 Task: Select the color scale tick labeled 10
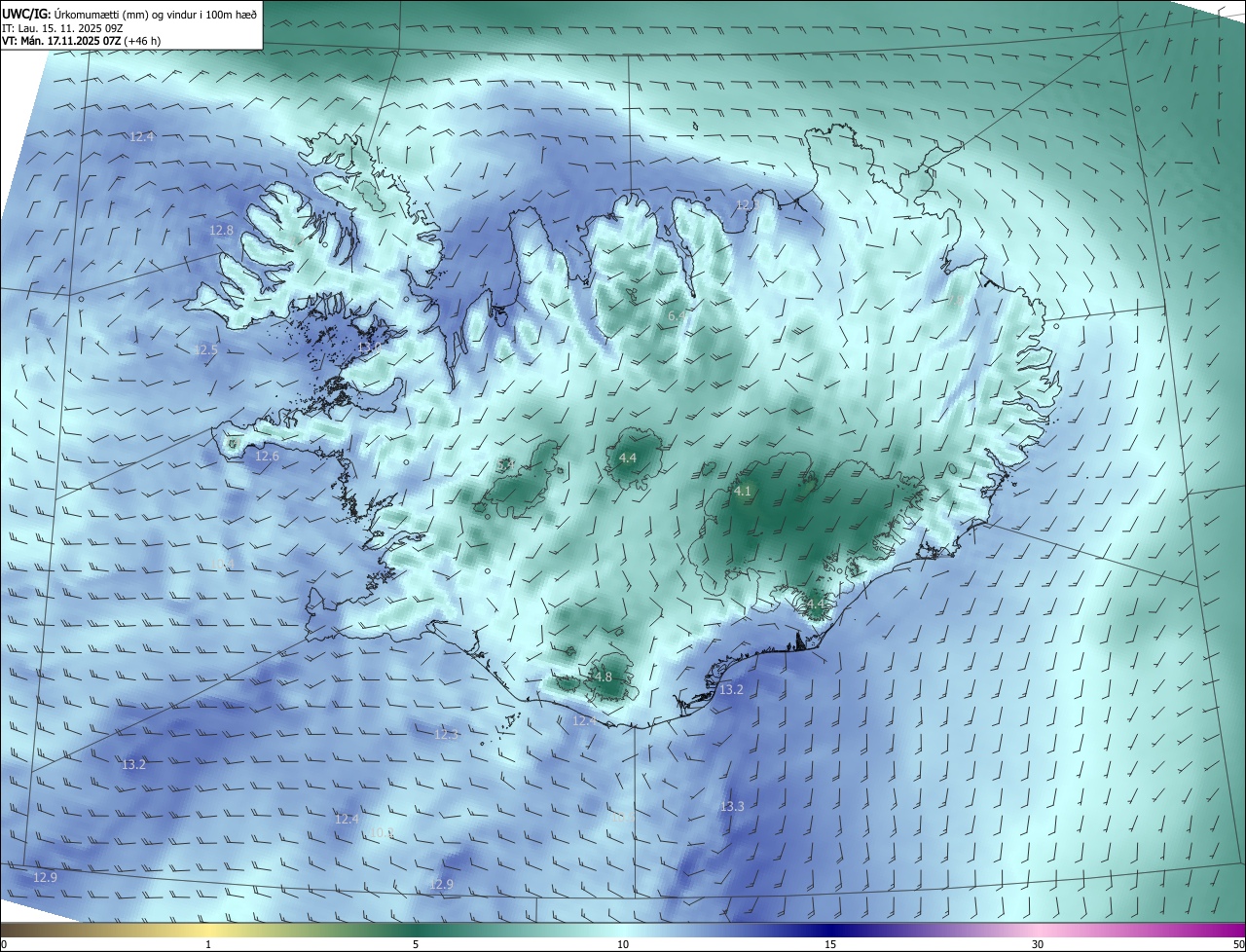[623, 944]
